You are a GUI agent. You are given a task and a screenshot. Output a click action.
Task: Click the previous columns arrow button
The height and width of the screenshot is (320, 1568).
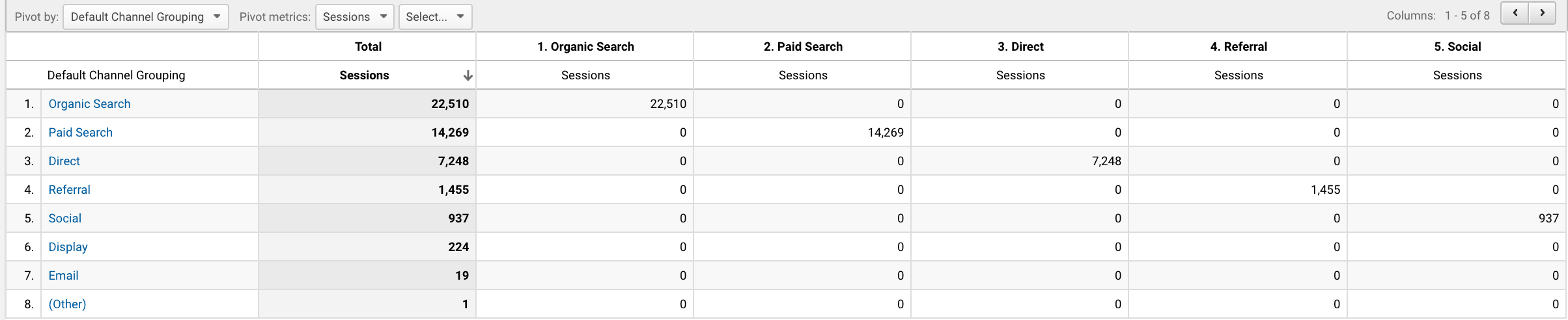click(x=1515, y=14)
